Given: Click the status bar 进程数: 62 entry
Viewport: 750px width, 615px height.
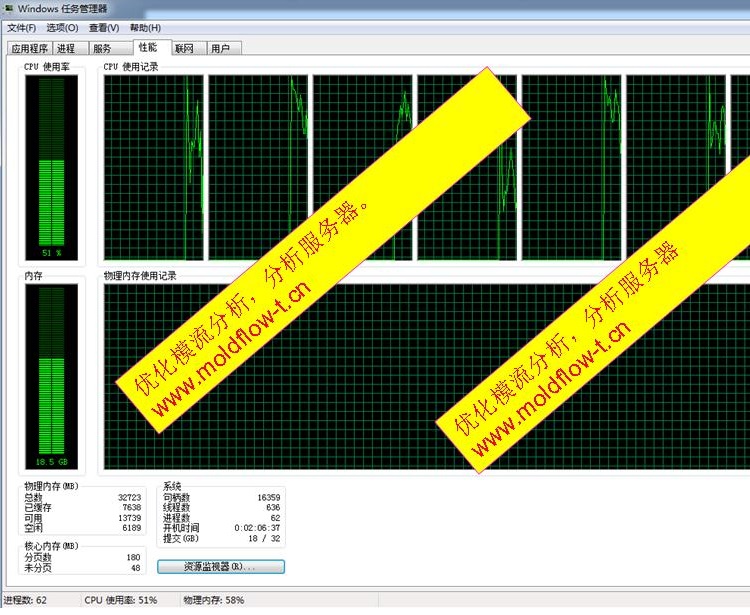Looking at the screenshot, I should [x=25, y=600].
